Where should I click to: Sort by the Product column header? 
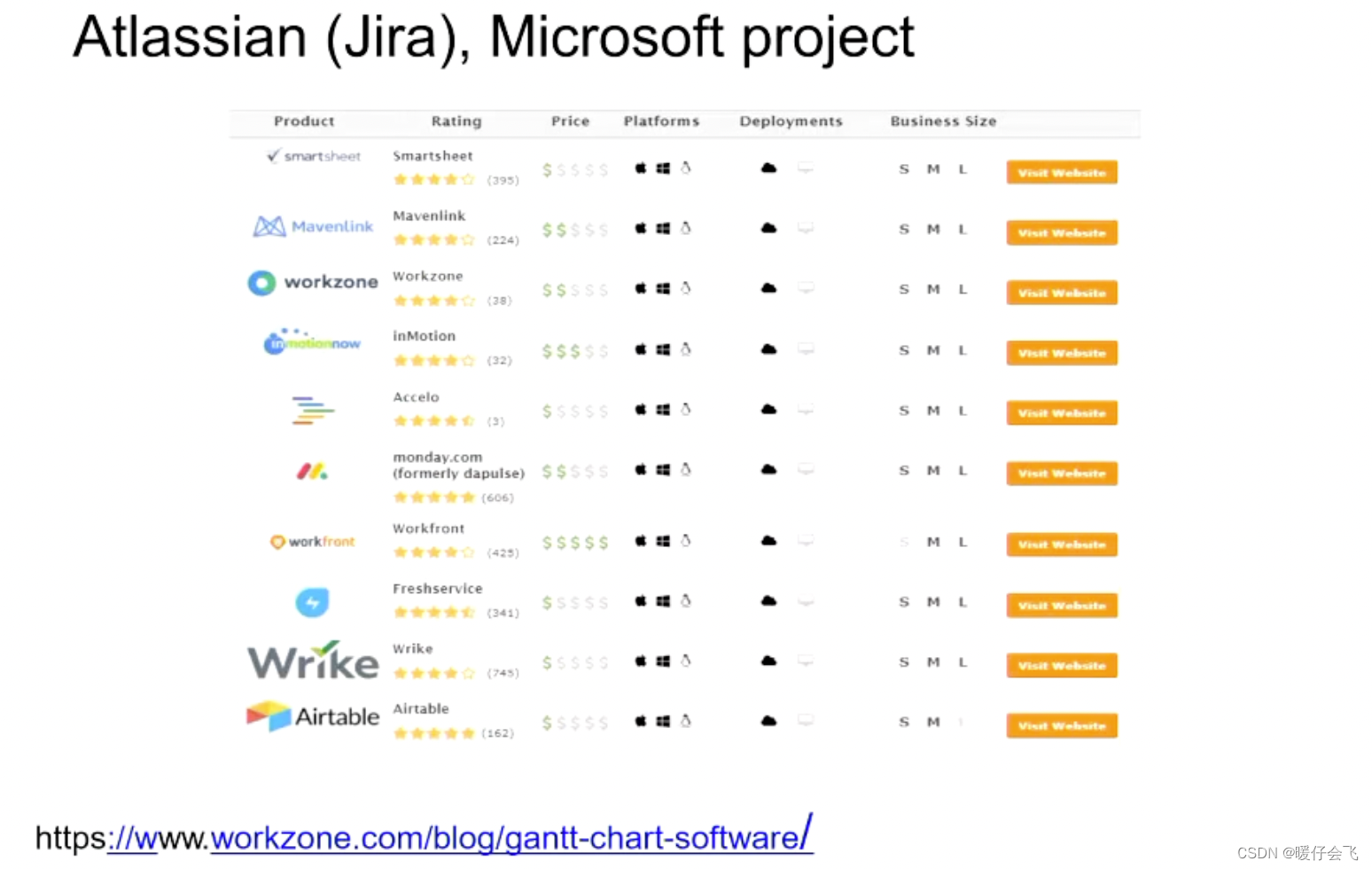[304, 121]
